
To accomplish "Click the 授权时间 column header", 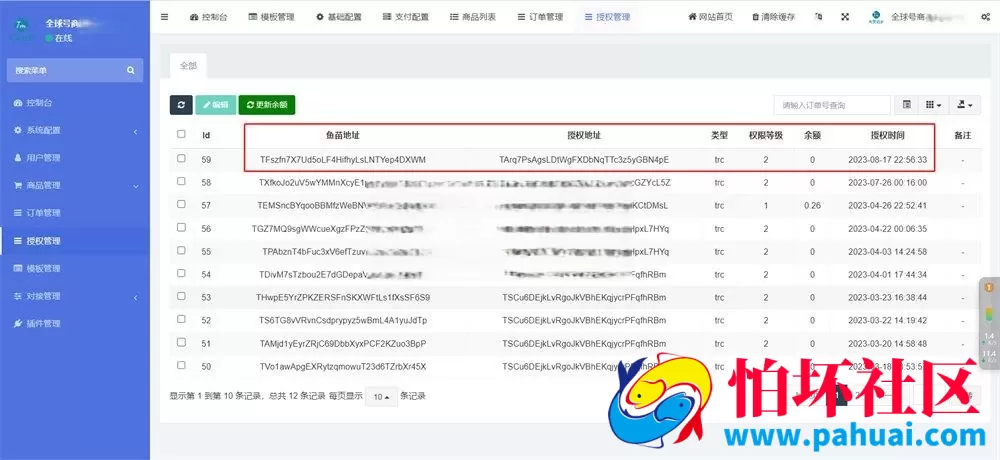I will tap(887, 136).
